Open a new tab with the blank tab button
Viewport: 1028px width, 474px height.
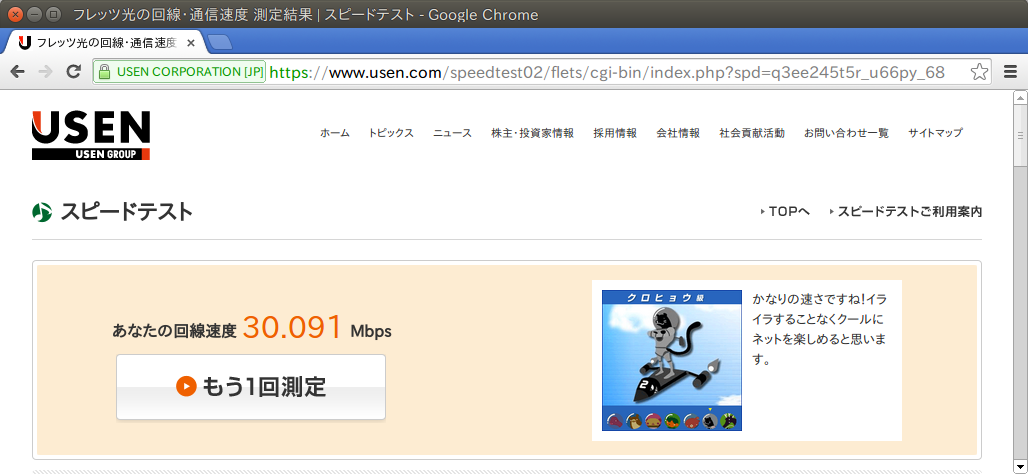(220, 43)
